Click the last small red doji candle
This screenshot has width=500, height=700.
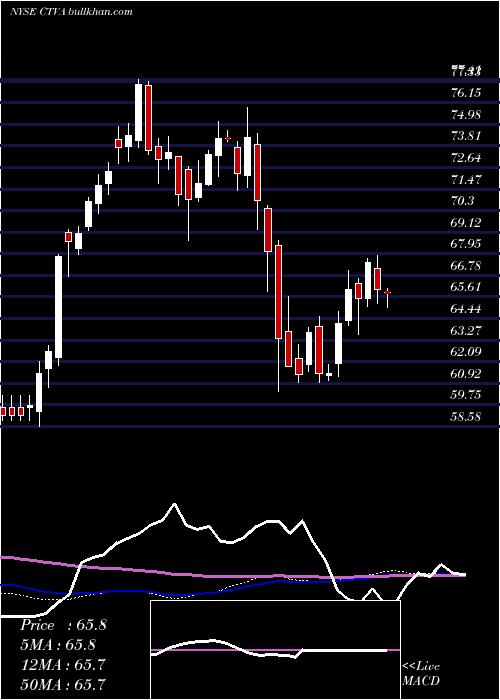coord(388,292)
